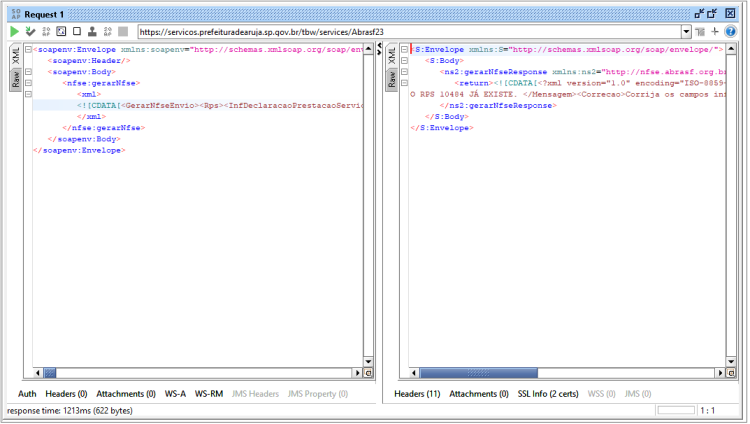This screenshot has height=424, width=750.
Task: Collapse the nfse:gerarNfse node
Action: [28, 83]
